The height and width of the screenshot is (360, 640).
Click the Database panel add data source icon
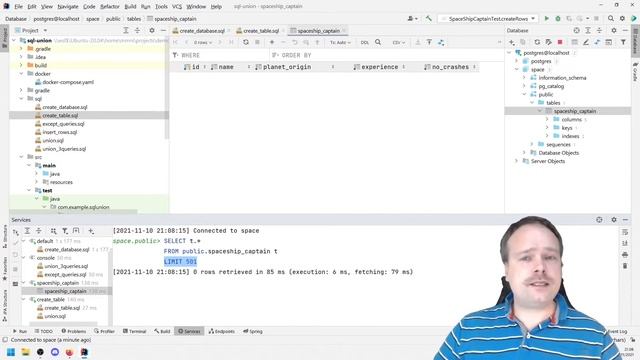511,42
